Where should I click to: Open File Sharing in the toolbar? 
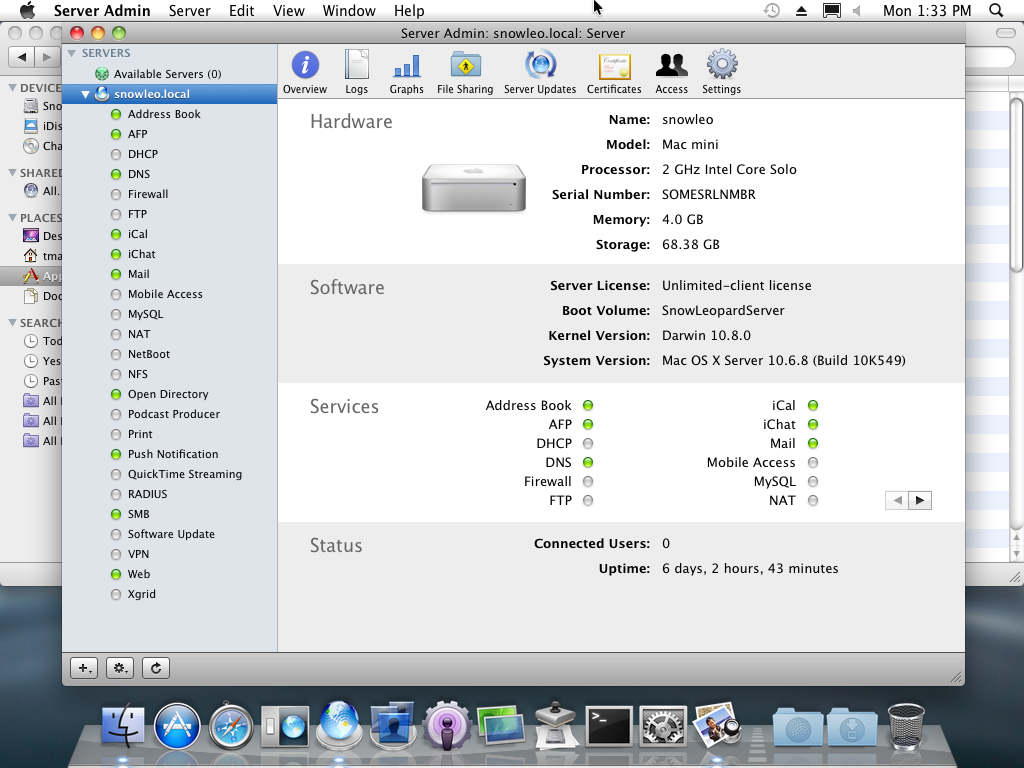[x=465, y=72]
